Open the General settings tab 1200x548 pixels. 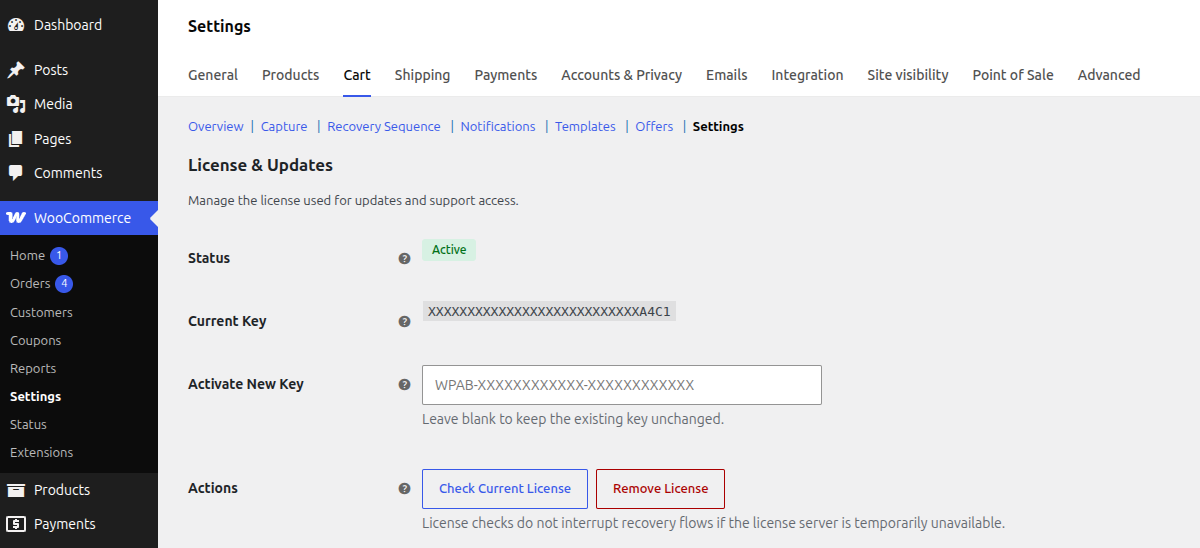(213, 75)
